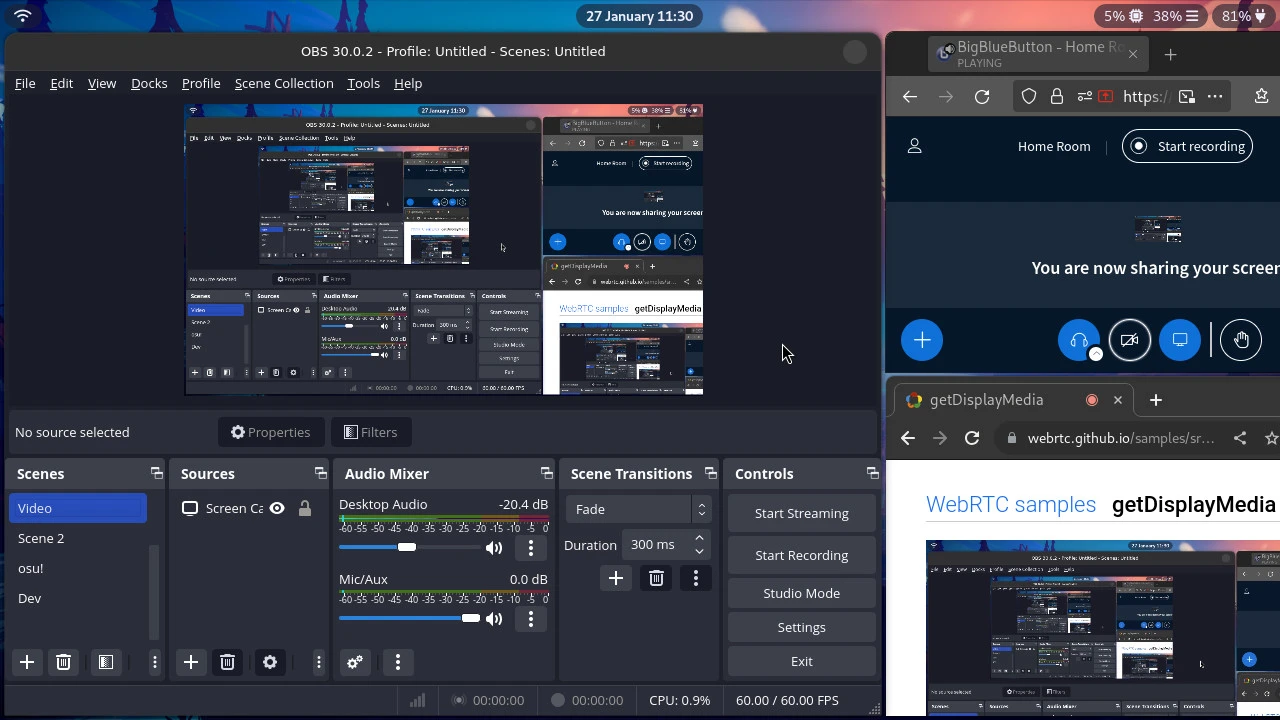Image resolution: width=1280 pixels, height=720 pixels.
Task: Open WebRTC samples link
Action: (x=1011, y=505)
